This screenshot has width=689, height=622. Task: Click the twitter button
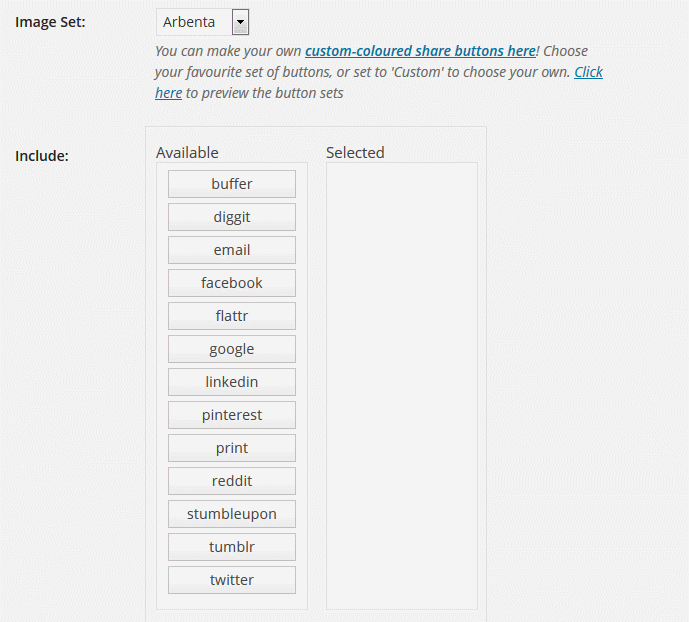(232, 580)
